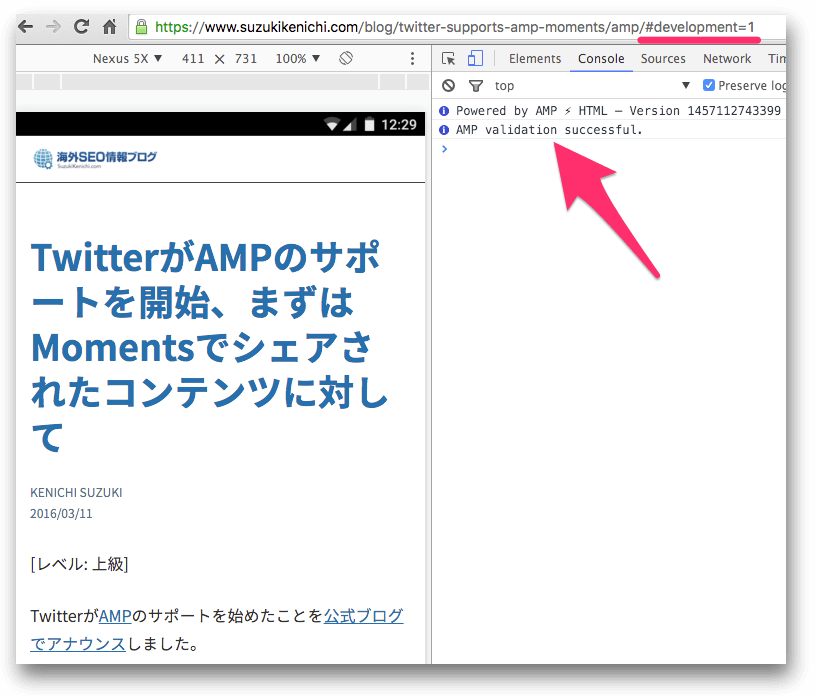Click the info icon beside AMP validation
The height and width of the screenshot is (696, 816).
pyautogui.click(x=444, y=130)
